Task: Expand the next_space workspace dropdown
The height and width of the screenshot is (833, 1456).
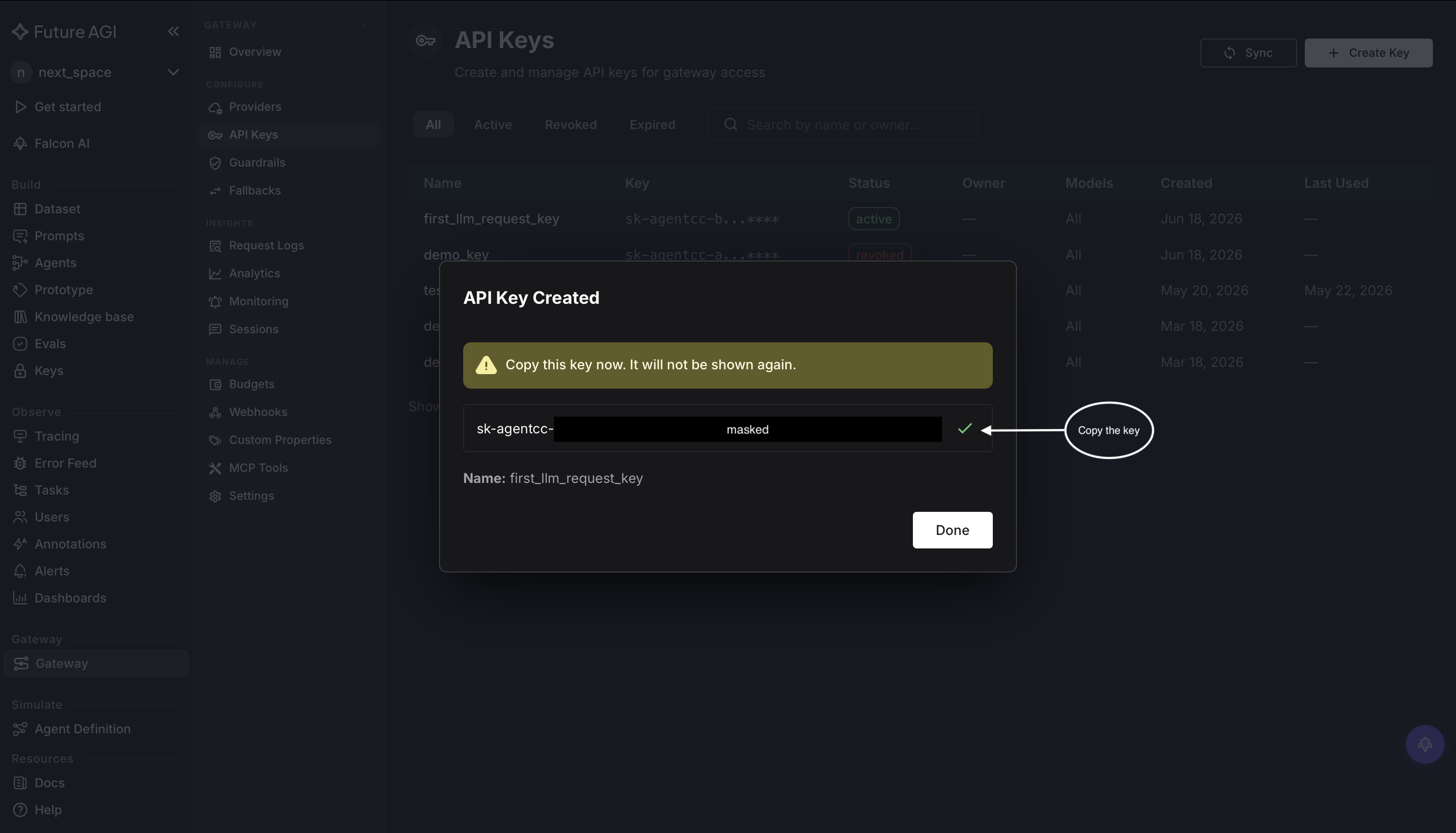Action: (x=173, y=72)
